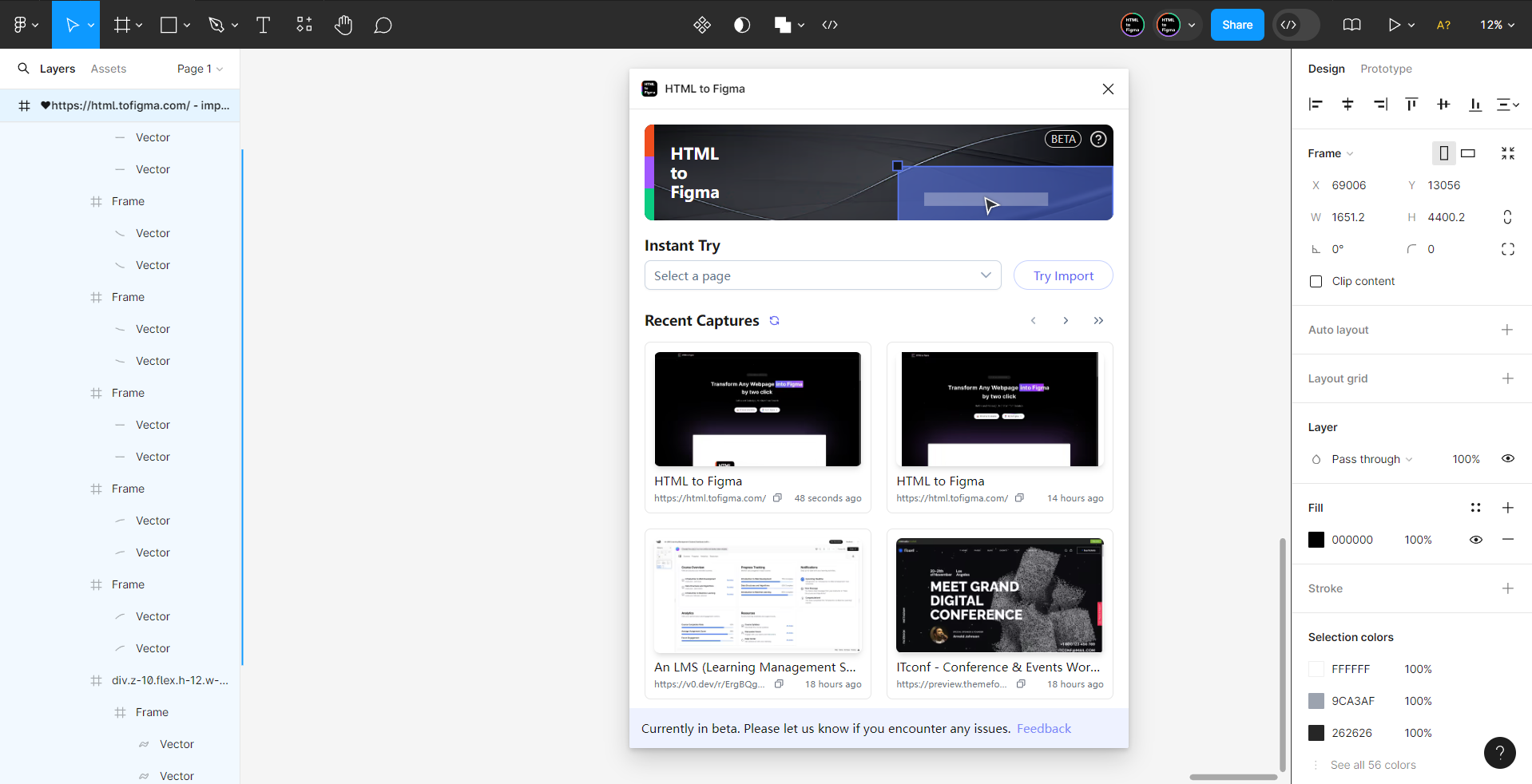Click the Align bottom icon

1475,105
